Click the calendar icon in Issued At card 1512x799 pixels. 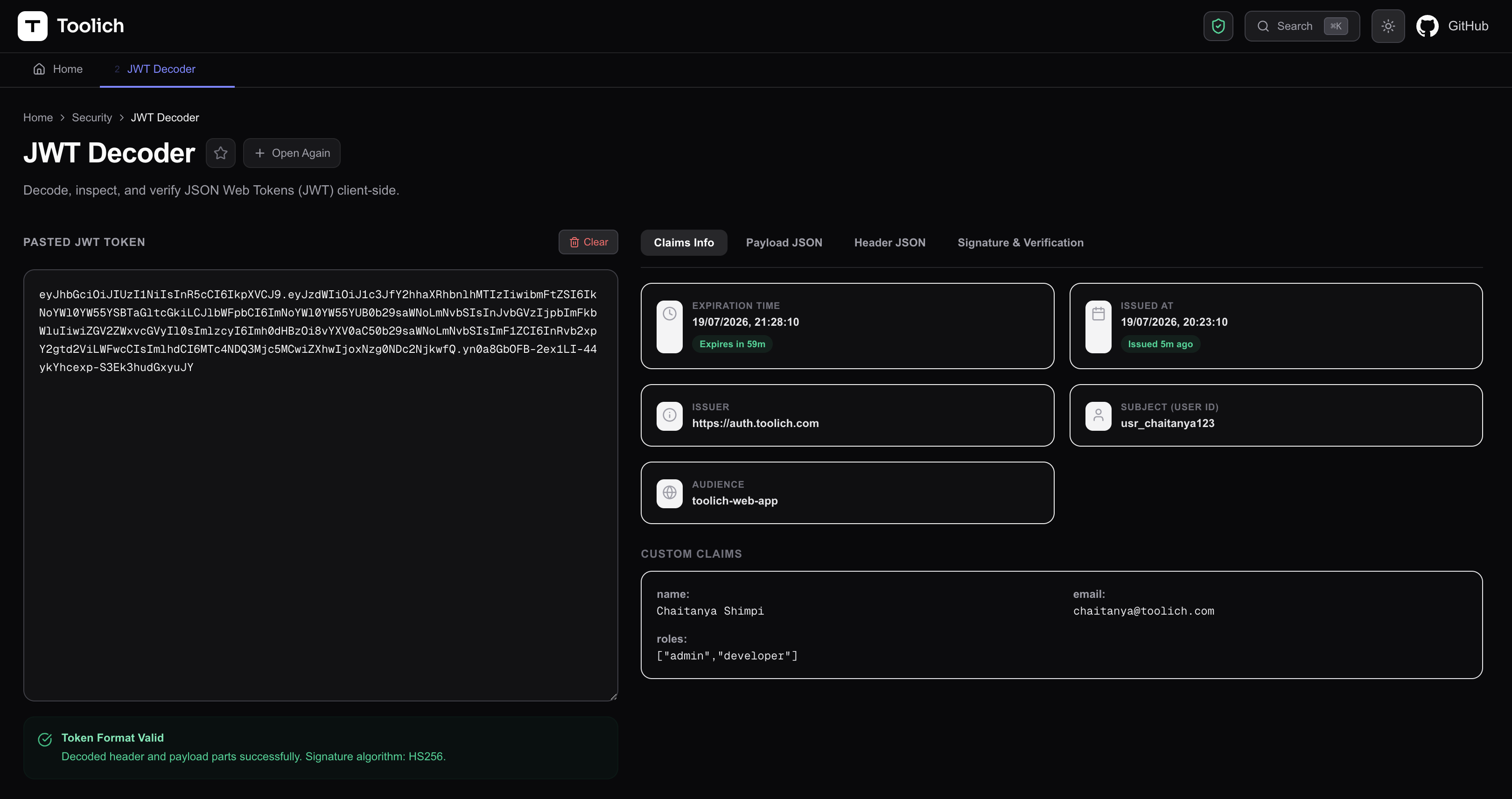click(x=1098, y=314)
